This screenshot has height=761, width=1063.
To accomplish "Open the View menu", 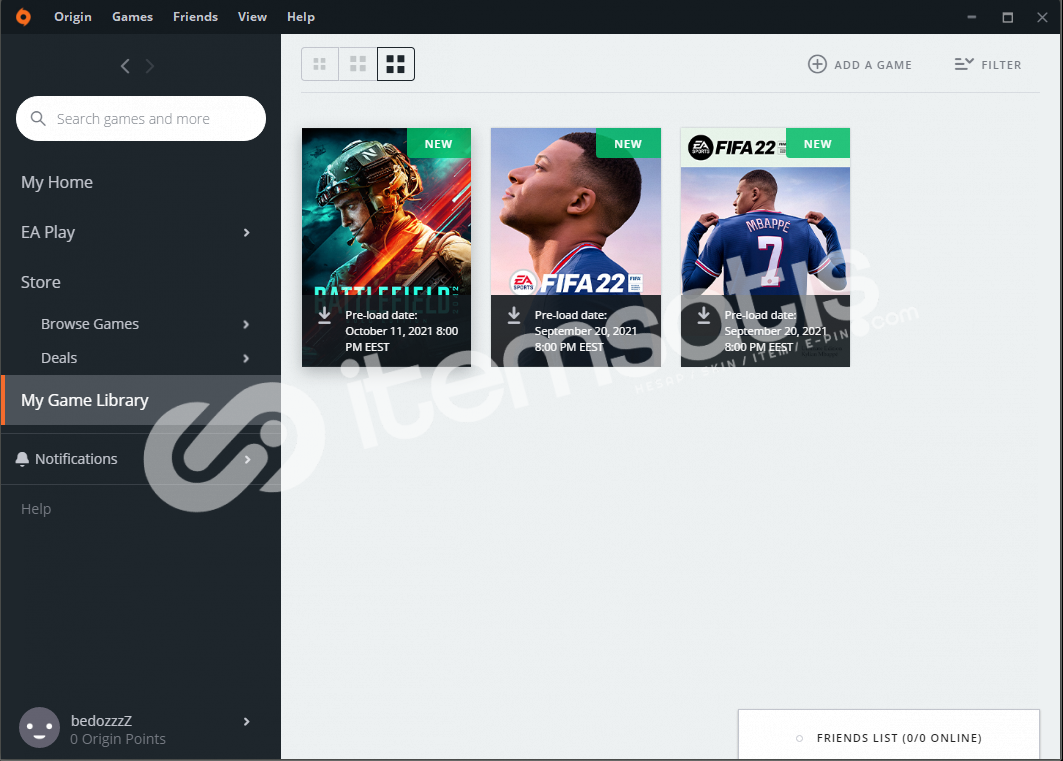I will click(x=252, y=17).
